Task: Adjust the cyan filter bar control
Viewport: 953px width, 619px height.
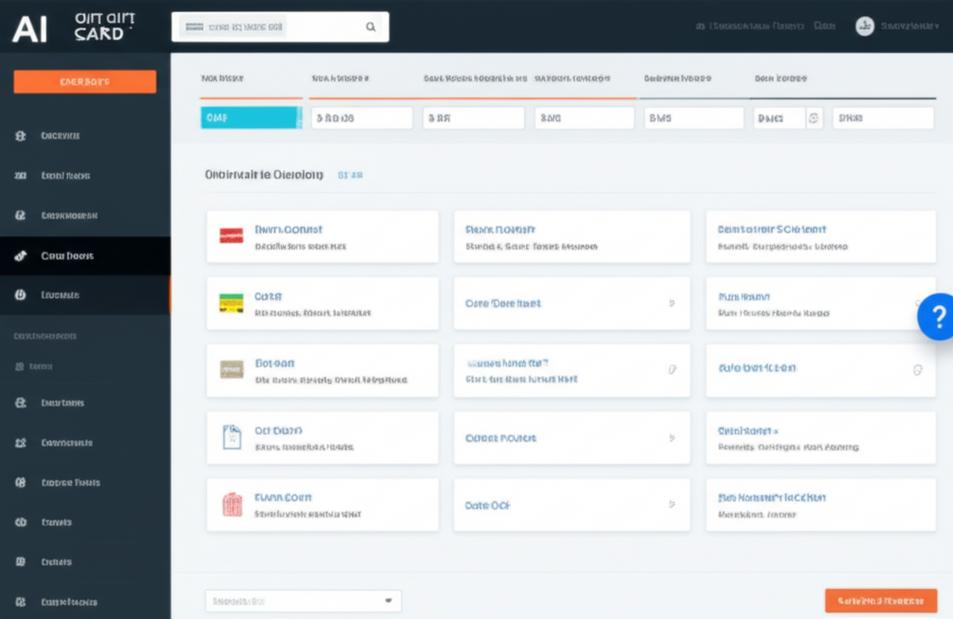Action: pos(250,116)
